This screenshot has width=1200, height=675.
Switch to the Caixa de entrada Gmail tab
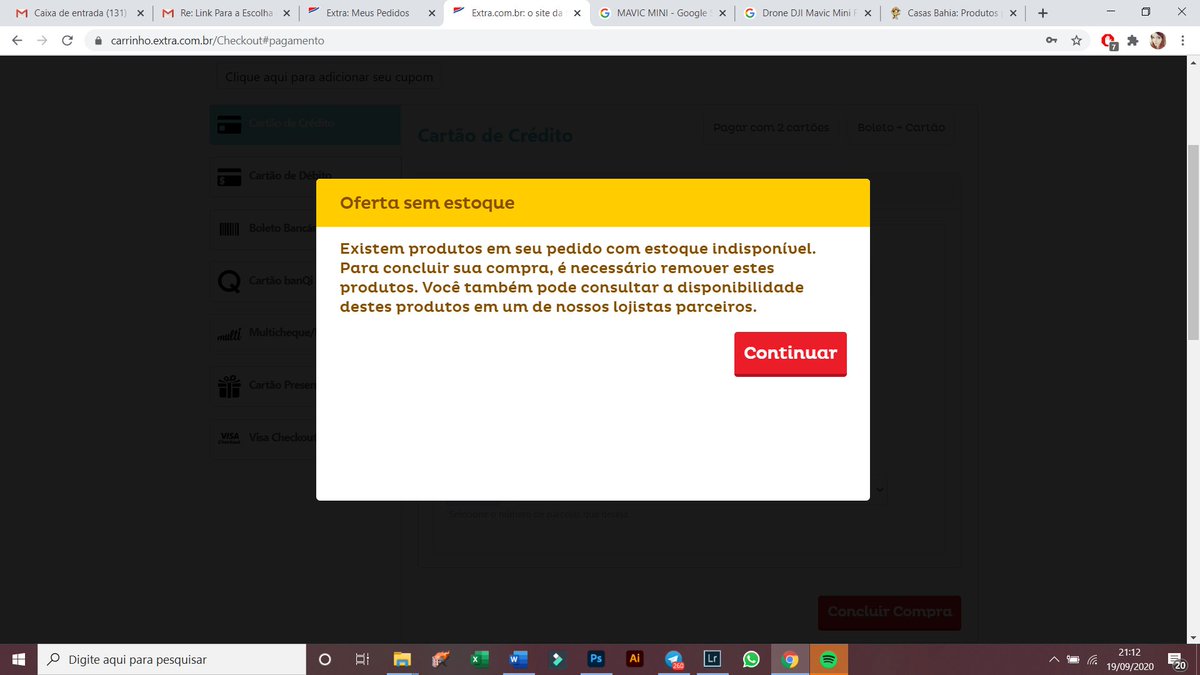(x=79, y=14)
